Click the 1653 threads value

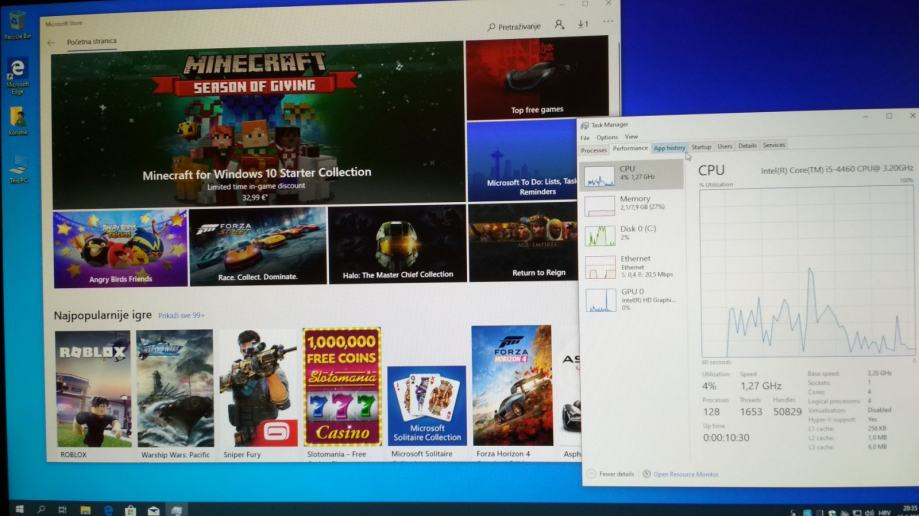coord(751,412)
